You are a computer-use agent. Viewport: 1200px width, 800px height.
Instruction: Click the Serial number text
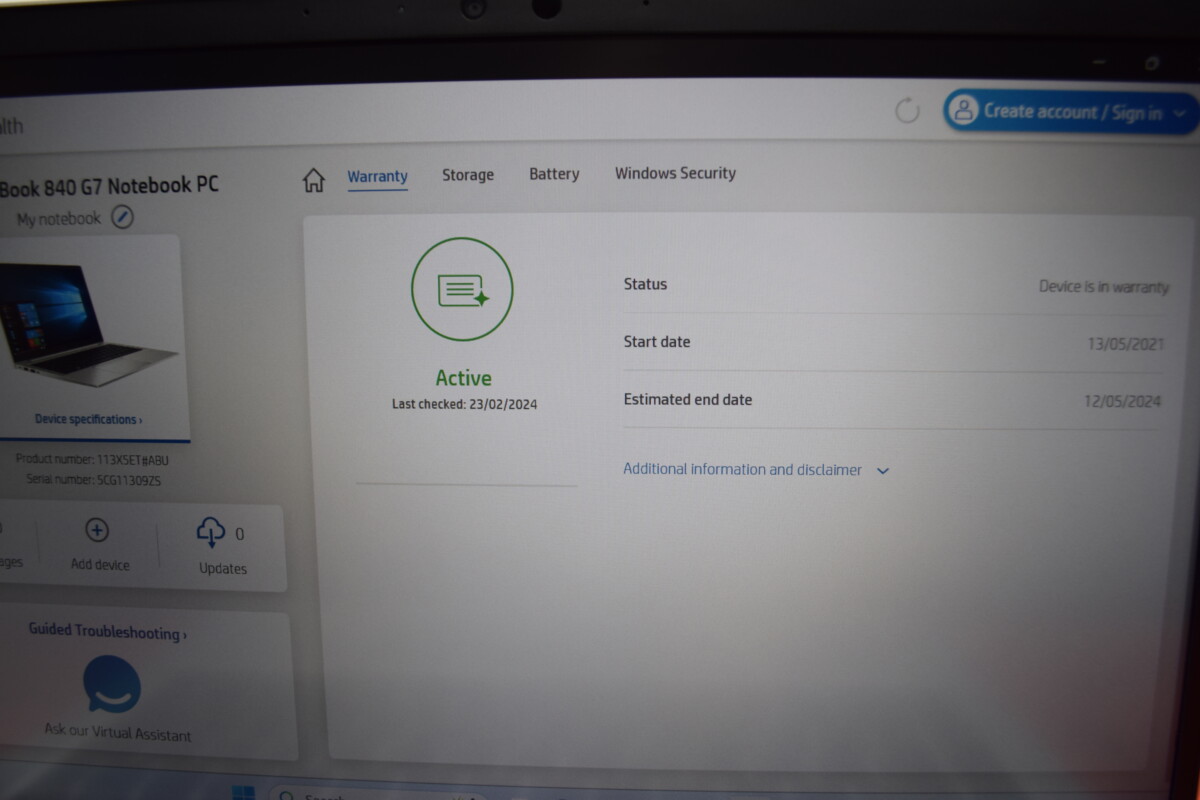coord(93,481)
